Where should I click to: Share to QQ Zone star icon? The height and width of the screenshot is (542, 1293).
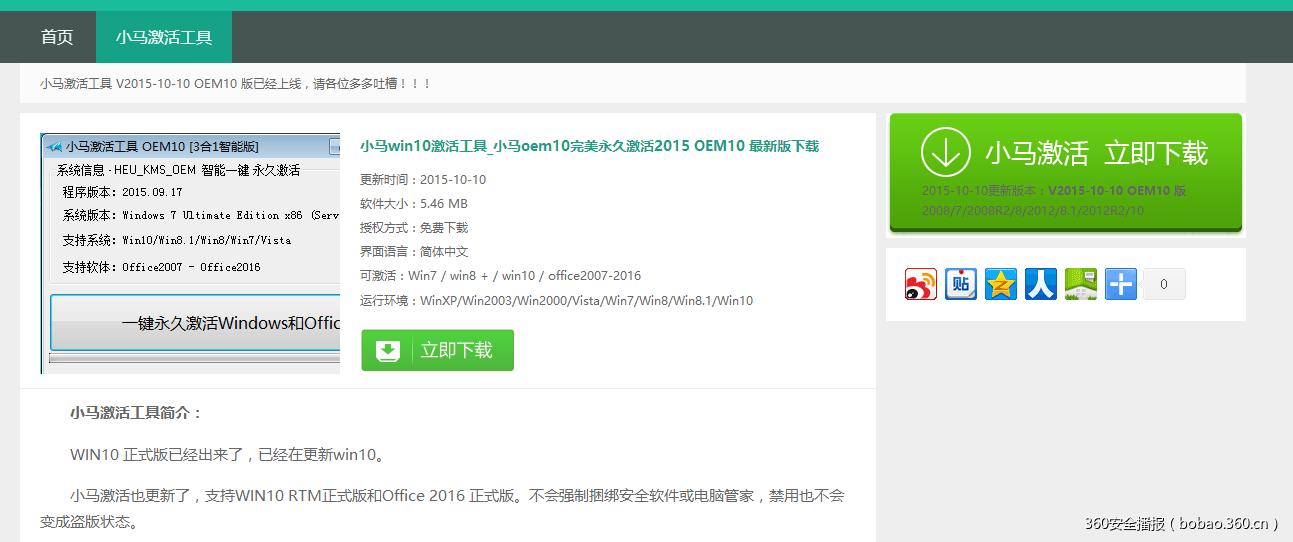pyautogui.click(x=1001, y=284)
